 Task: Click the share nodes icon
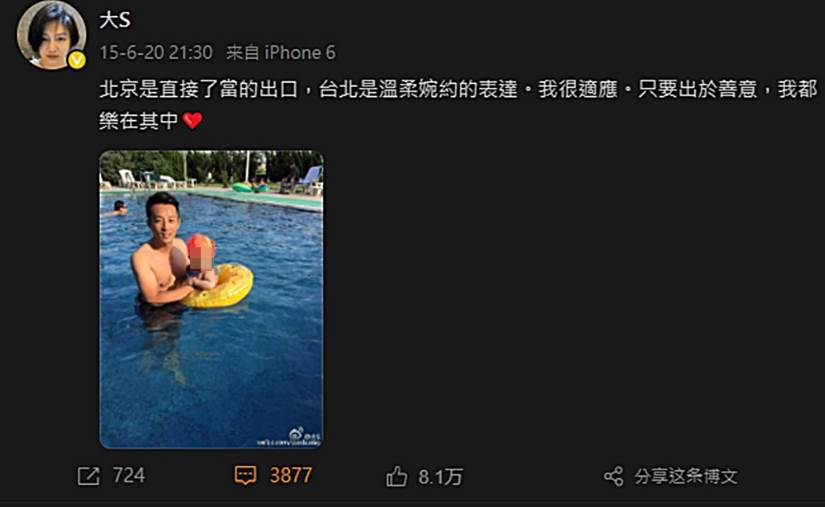[x=613, y=476]
